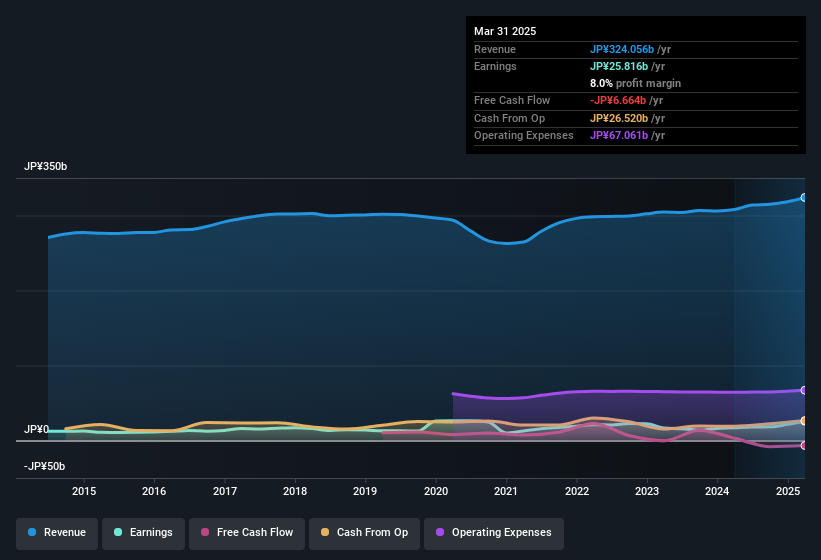Click the JP¥324.056b revenue value

pyautogui.click(x=622, y=49)
